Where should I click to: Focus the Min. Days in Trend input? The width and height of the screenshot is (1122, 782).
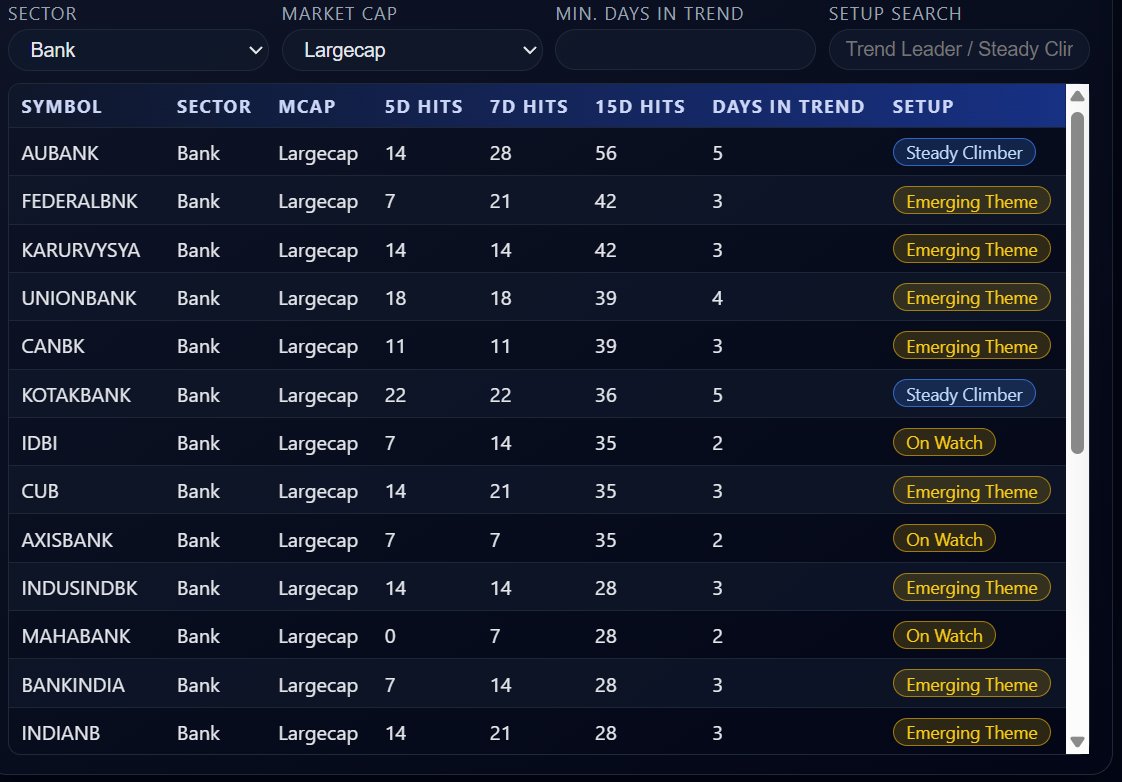[x=686, y=50]
